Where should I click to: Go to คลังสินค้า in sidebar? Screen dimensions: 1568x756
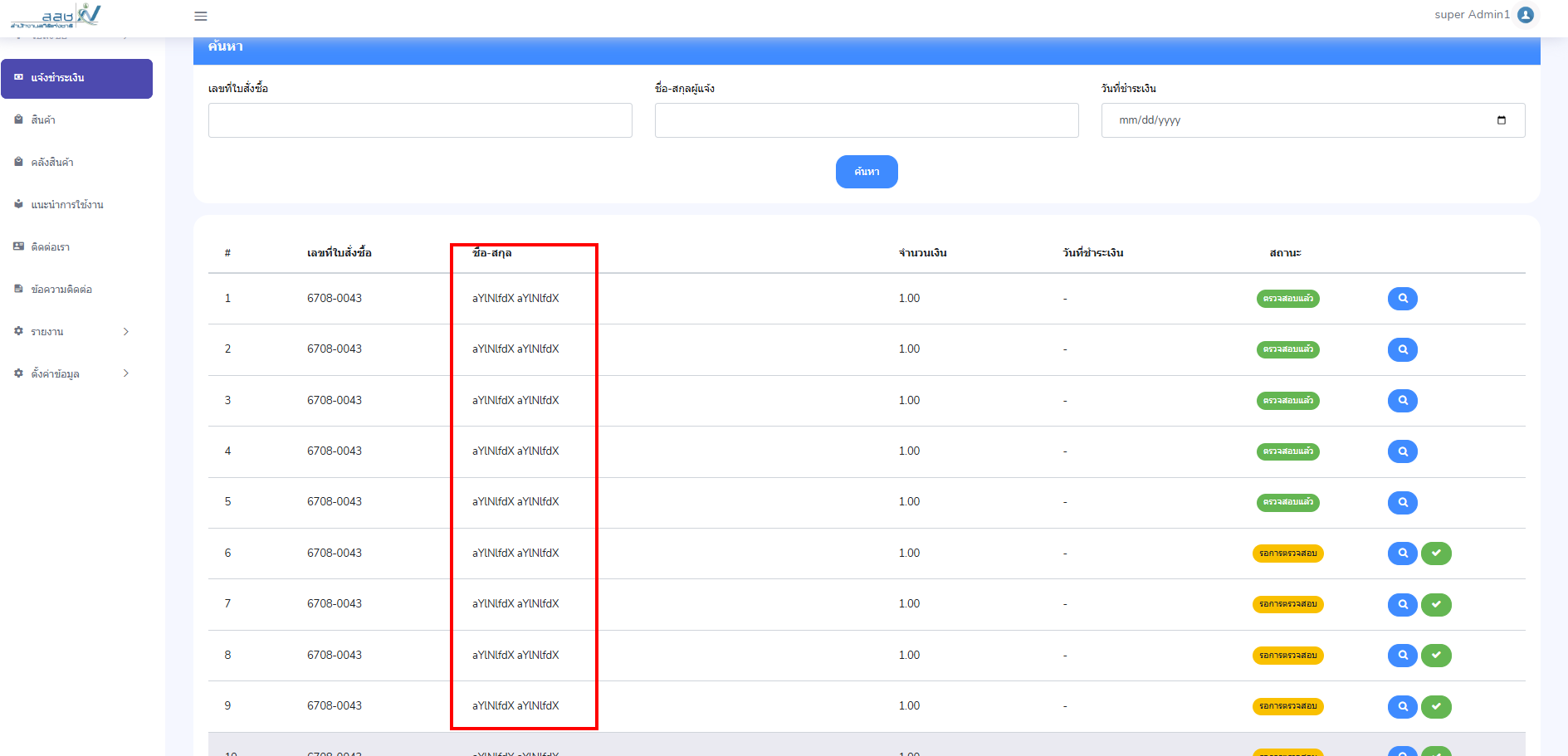click(52, 163)
